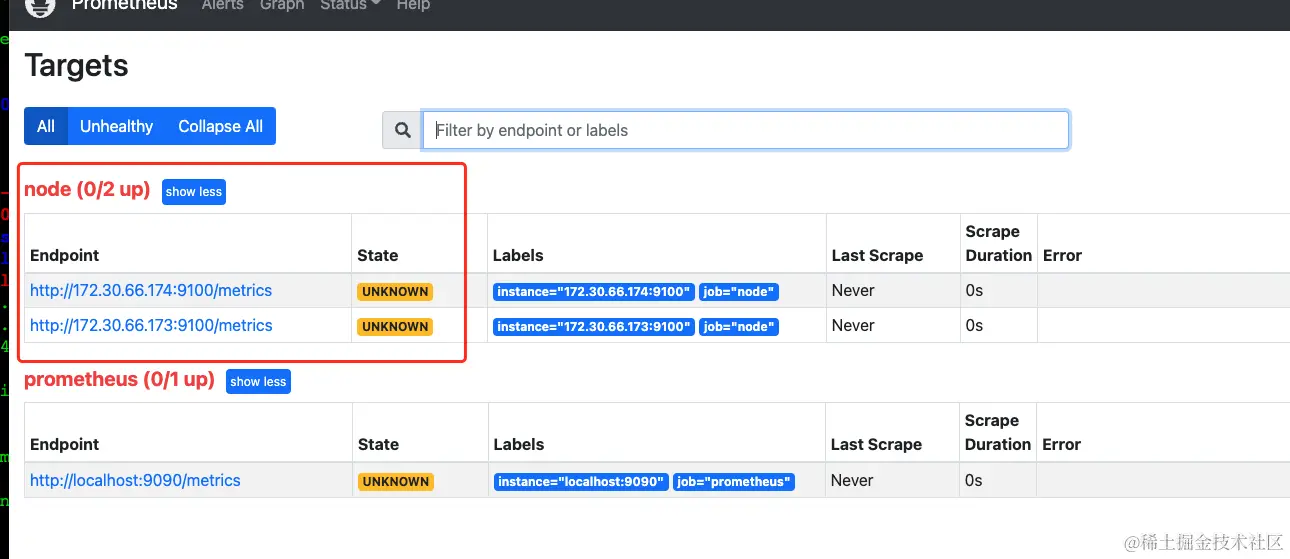Click the instance="172.30.66.174:9100" label badge
The width and height of the screenshot is (1290, 559).
click(x=593, y=292)
